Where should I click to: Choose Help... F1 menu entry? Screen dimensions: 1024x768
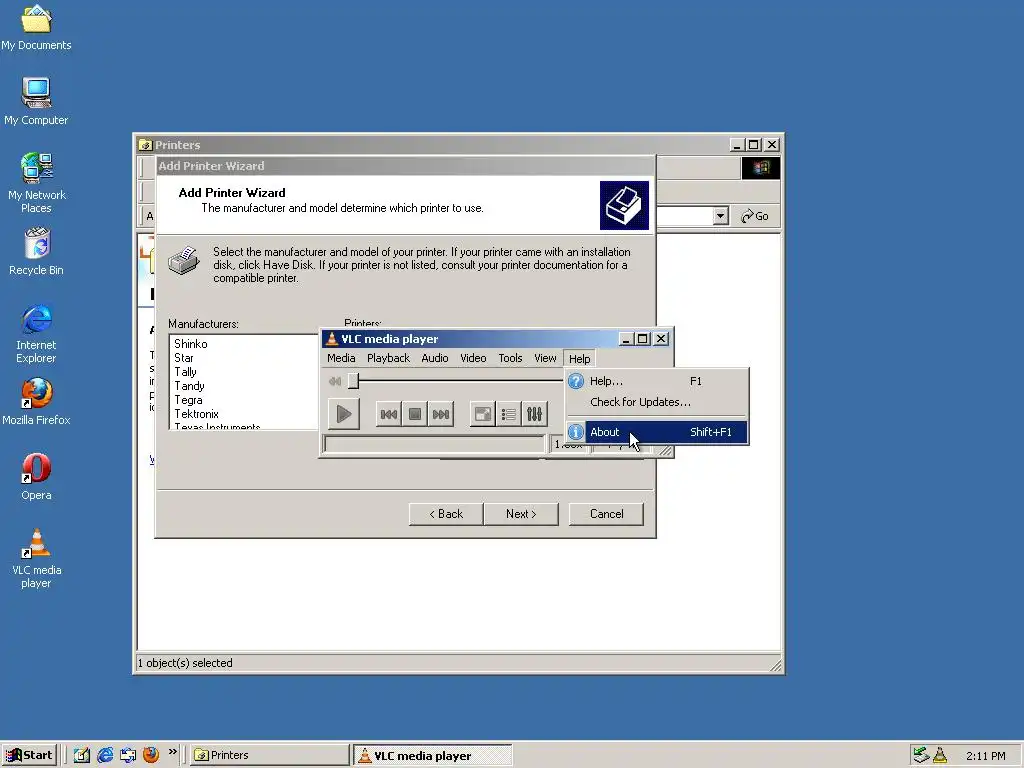click(657, 381)
